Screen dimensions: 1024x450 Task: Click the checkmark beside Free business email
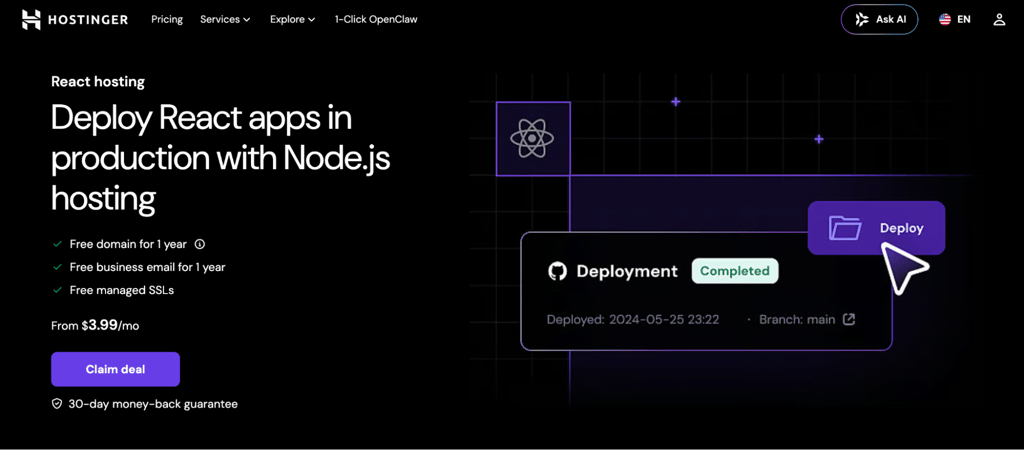point(57,267)
